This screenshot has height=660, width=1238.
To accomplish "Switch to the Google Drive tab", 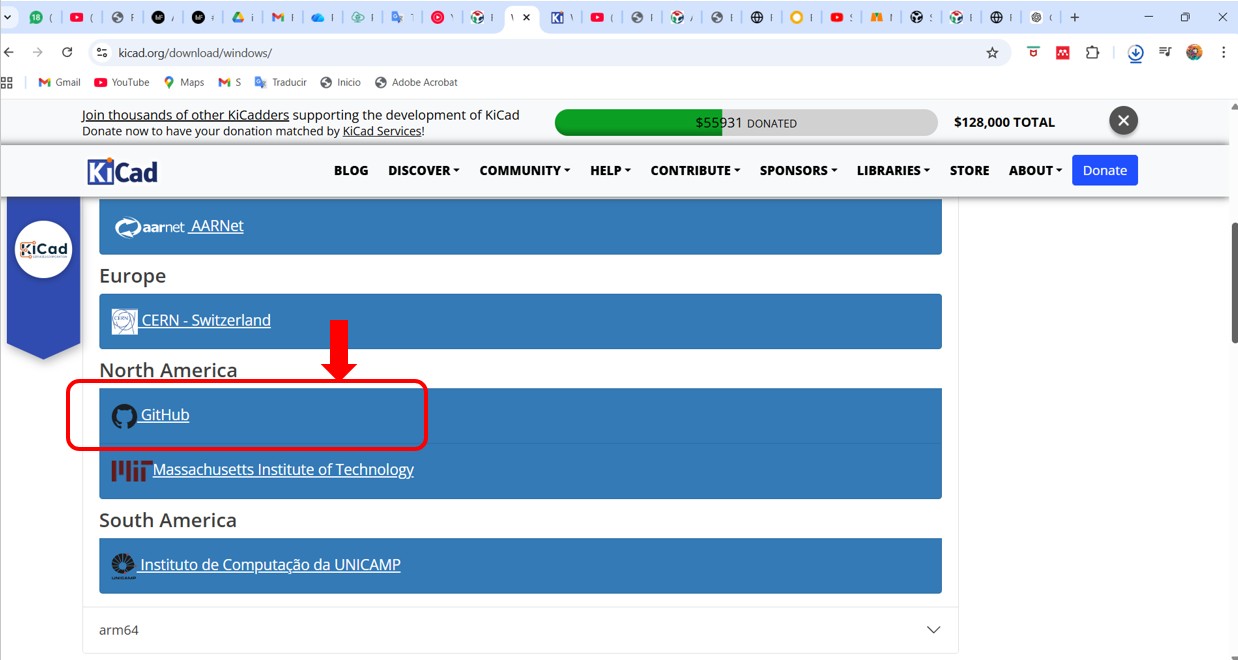I will click(241, 17).
